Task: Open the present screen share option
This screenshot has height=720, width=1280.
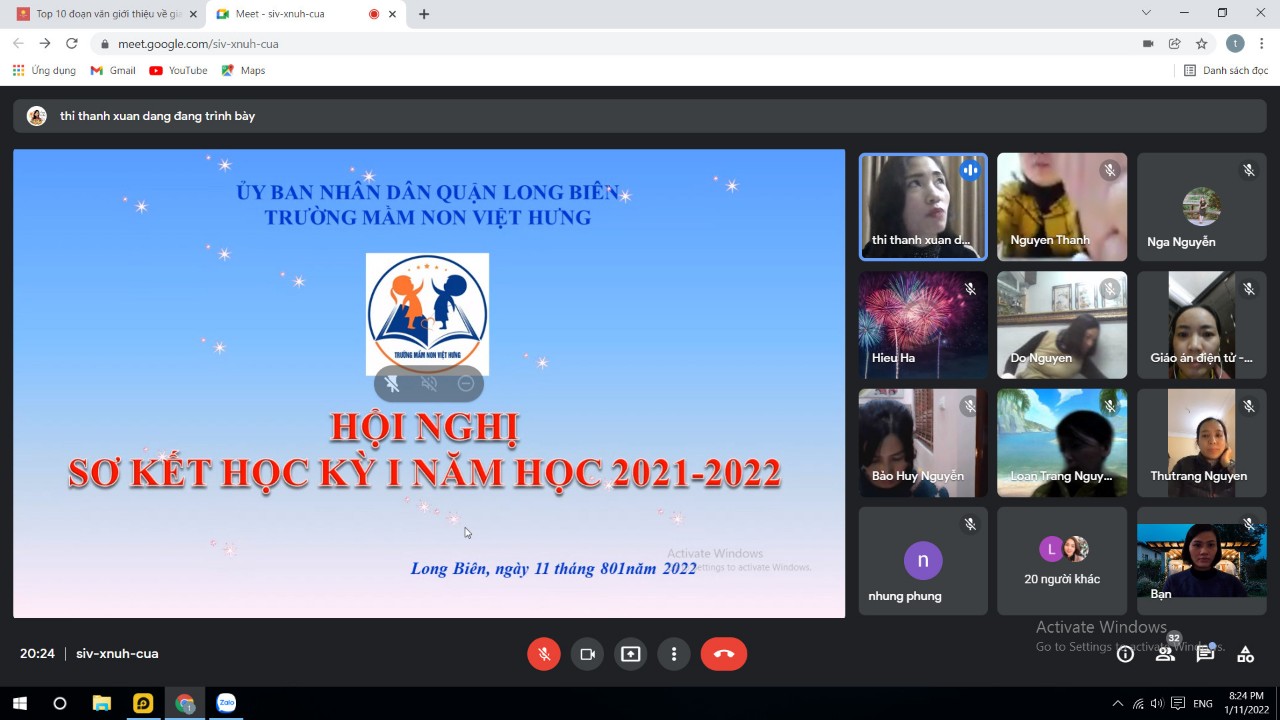Action: 630,654
